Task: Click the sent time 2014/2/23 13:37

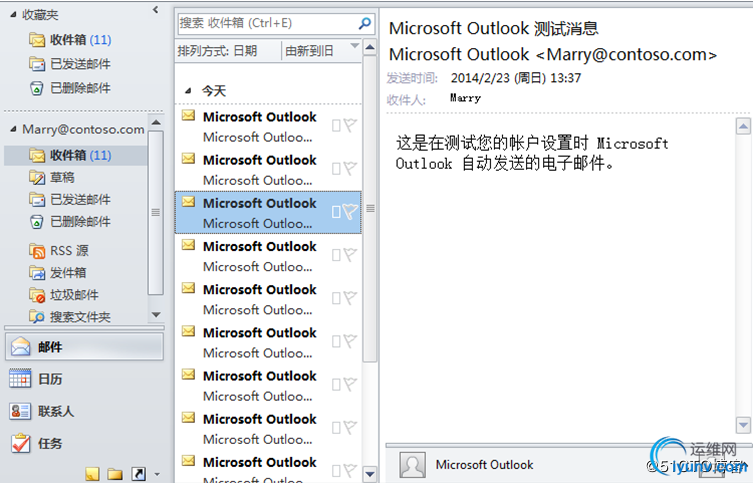Action: [x=516, y=78]
